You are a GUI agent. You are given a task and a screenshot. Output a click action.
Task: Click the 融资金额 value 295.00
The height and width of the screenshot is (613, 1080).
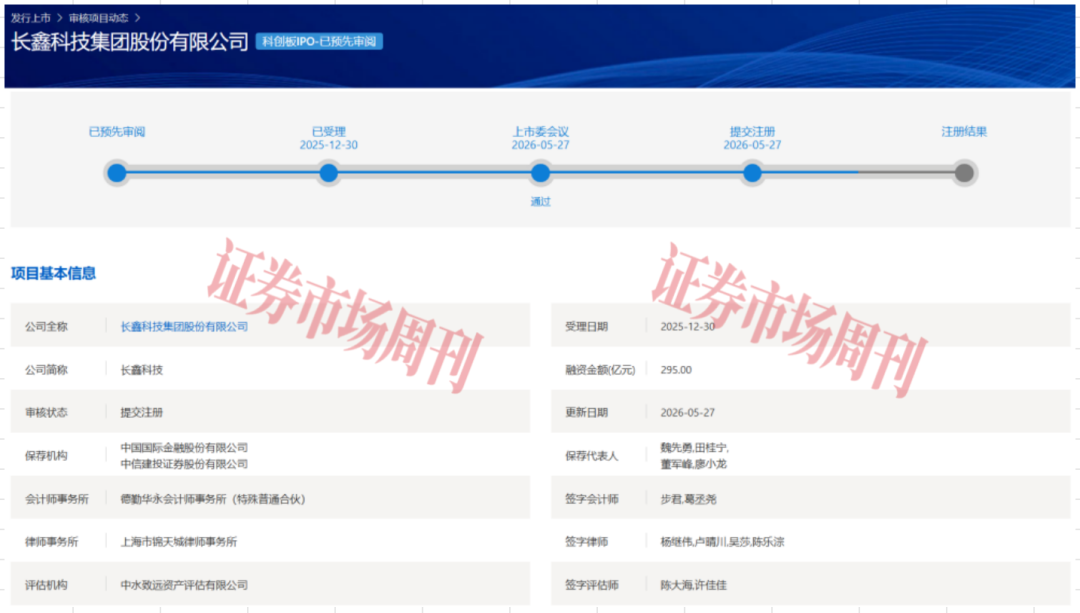pos(676,370)
